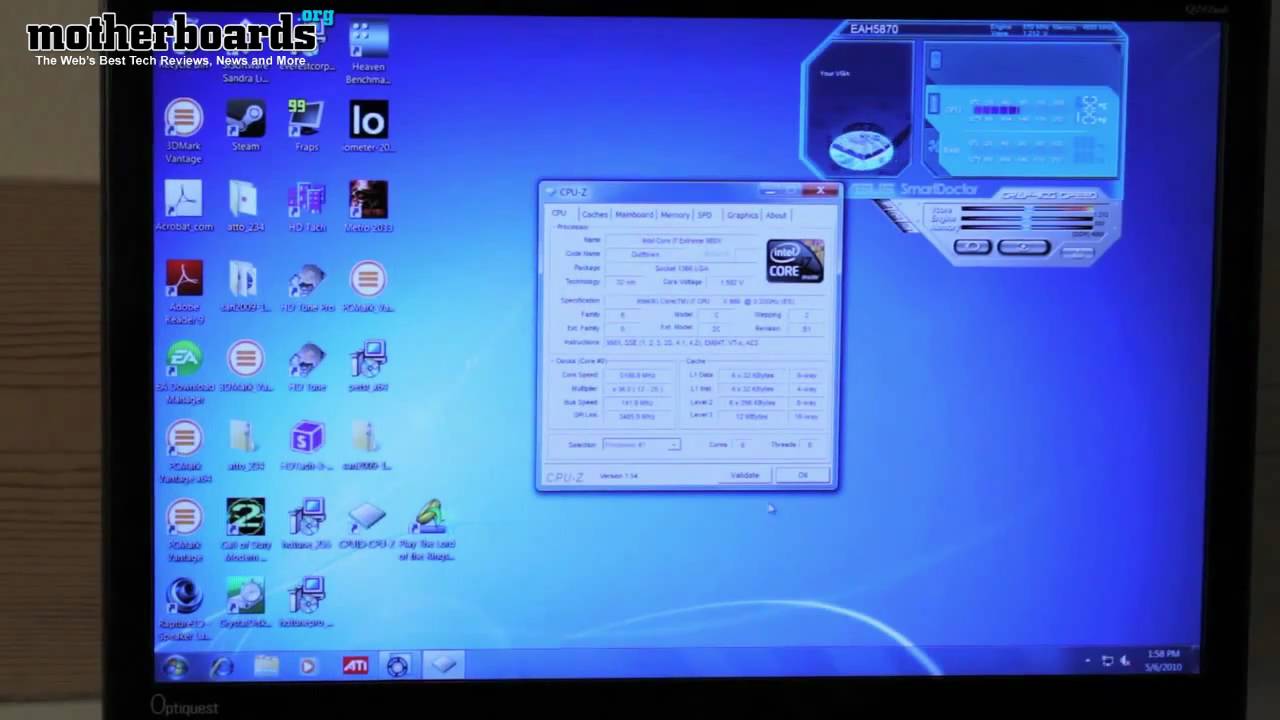Select the CPU-Z taskbar button

(x=444, y=665)
